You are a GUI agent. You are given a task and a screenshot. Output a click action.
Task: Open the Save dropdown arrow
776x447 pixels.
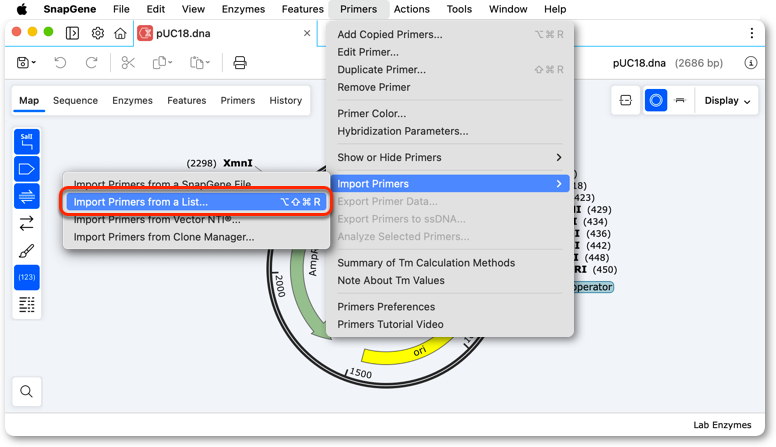(34, 63)
